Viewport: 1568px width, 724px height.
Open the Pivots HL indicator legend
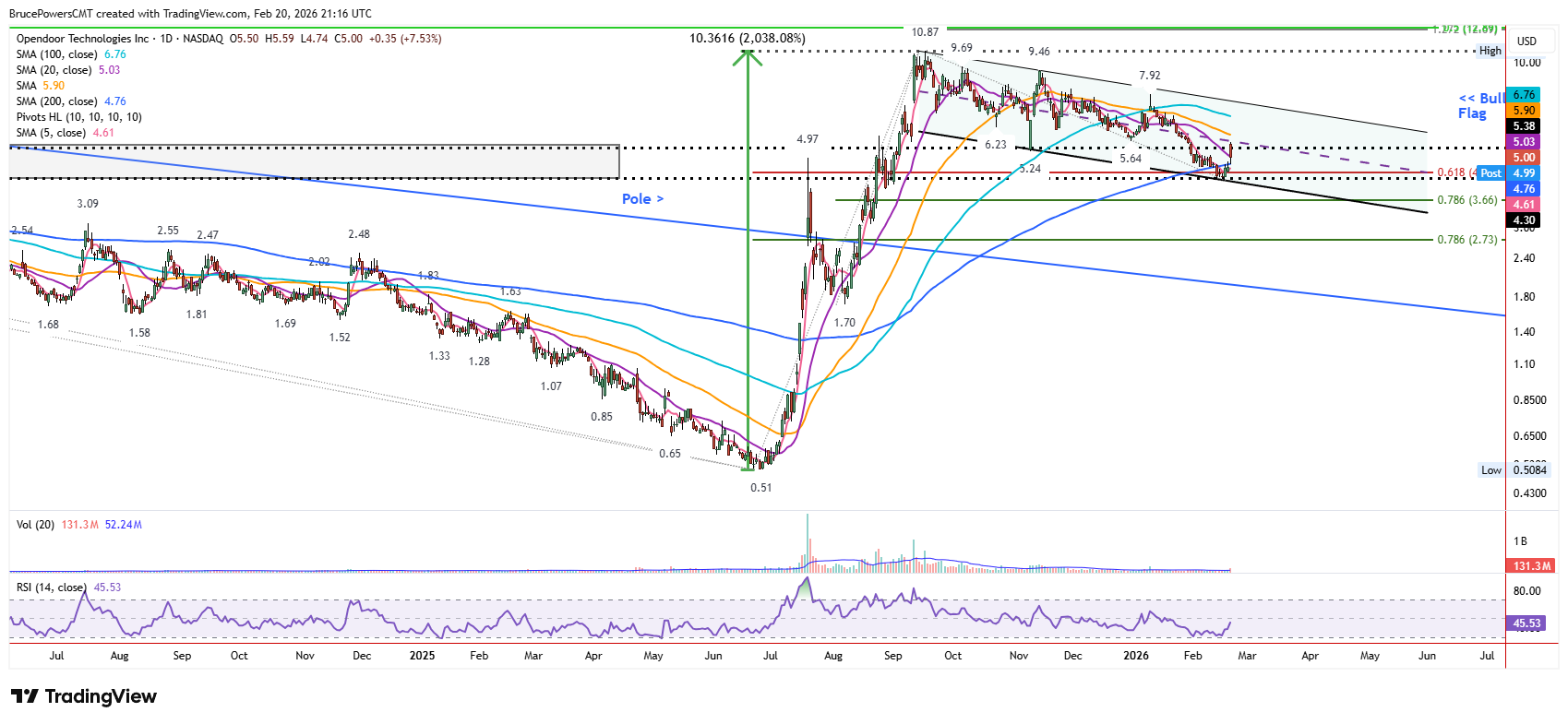79,117
